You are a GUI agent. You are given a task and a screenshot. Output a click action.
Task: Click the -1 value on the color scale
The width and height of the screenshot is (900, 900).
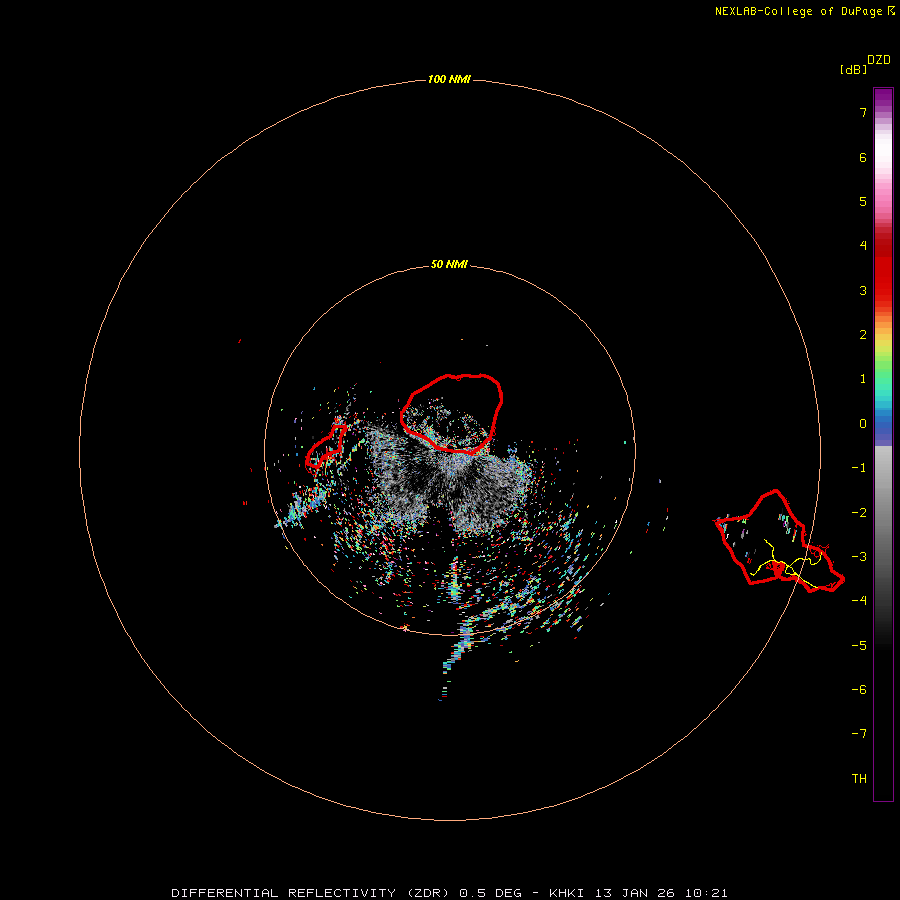pos(859,468)
